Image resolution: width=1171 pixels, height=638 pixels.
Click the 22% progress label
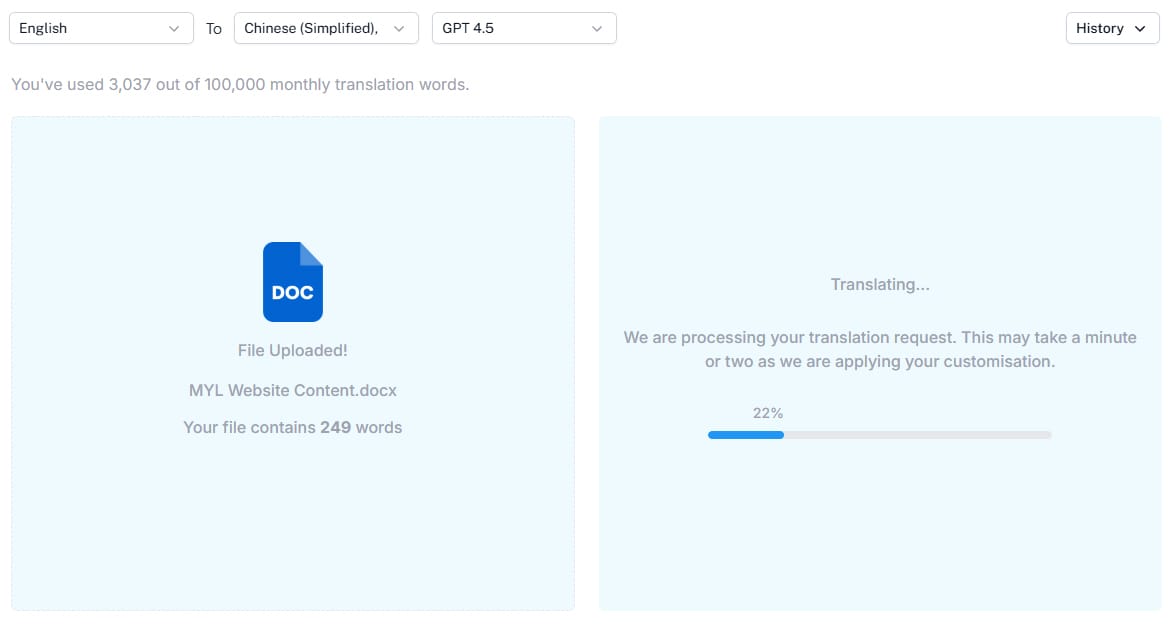(x=767, y=412)
